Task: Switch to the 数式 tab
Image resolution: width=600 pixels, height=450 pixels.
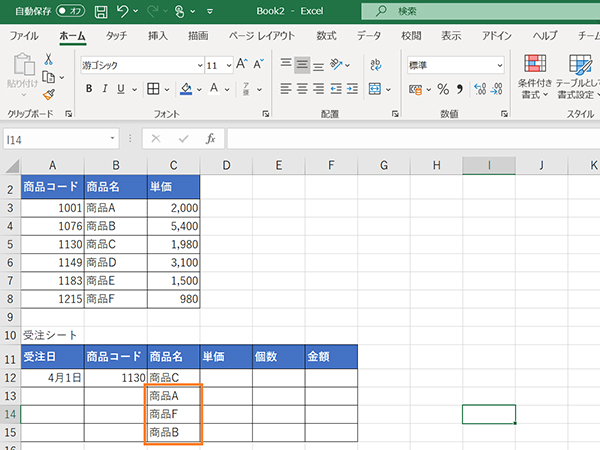Action: tap(326, 35)
